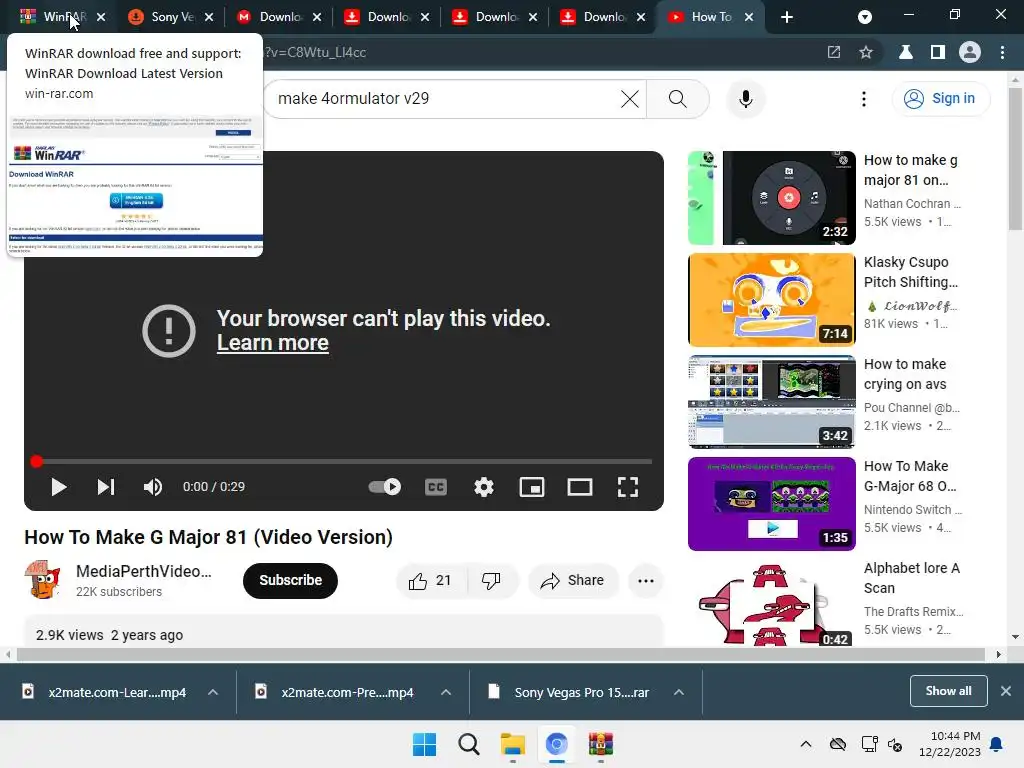The image size is (1024, 768).
Task: Toggle closed captions CC button
Action: click(436, 487)
